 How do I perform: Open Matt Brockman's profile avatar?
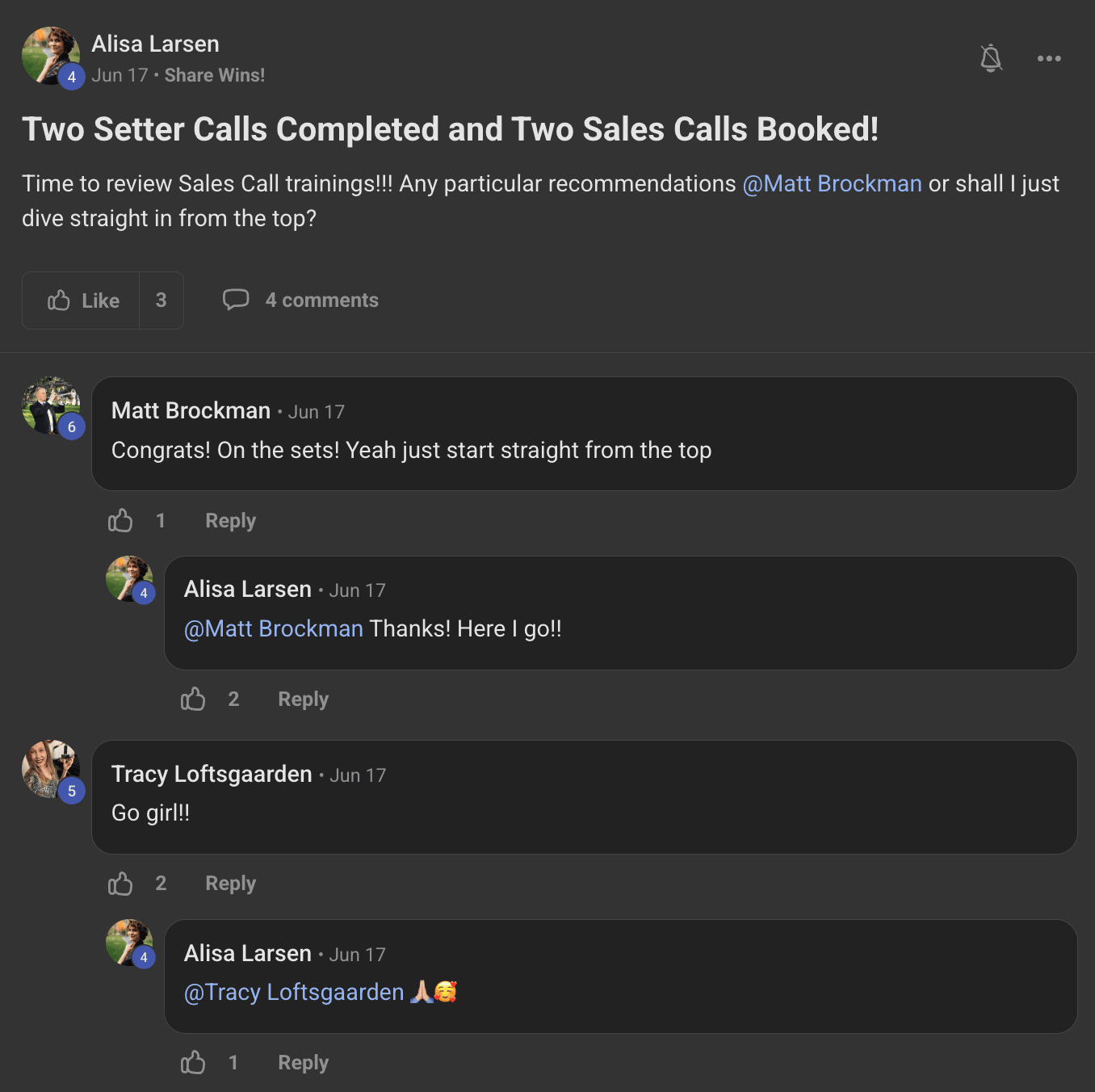tap(50, 405)
